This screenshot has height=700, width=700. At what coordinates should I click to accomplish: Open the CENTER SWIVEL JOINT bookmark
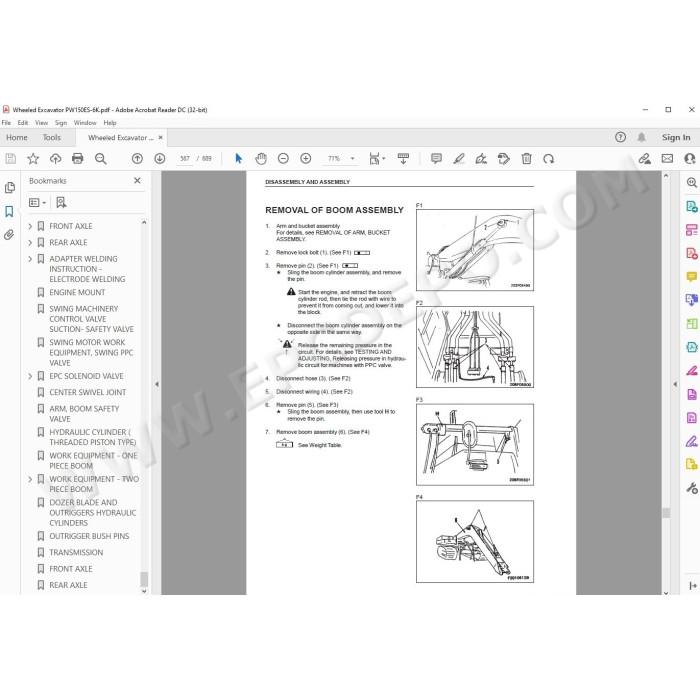[88, 392]
